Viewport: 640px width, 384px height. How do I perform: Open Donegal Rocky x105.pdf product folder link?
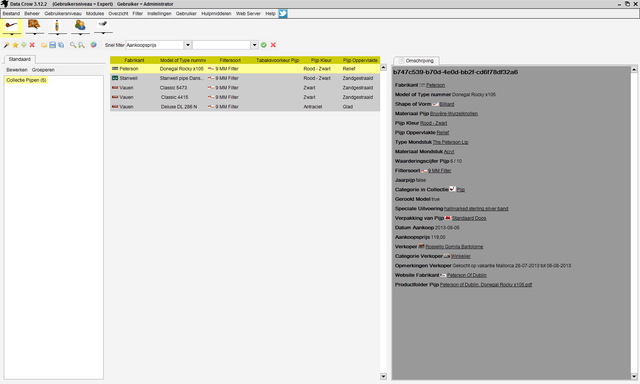(486, 284)
